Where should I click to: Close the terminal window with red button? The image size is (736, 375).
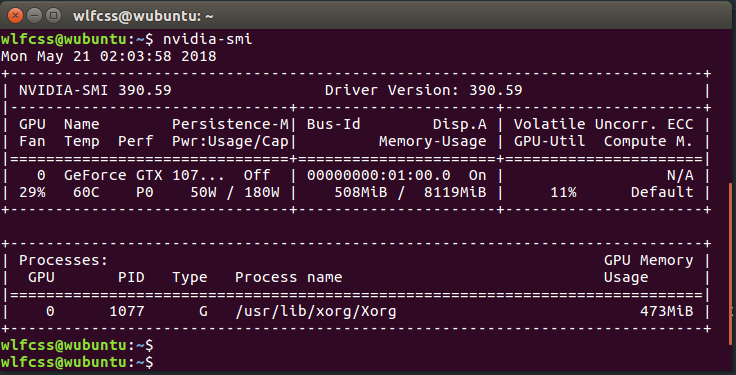(15, 15)
